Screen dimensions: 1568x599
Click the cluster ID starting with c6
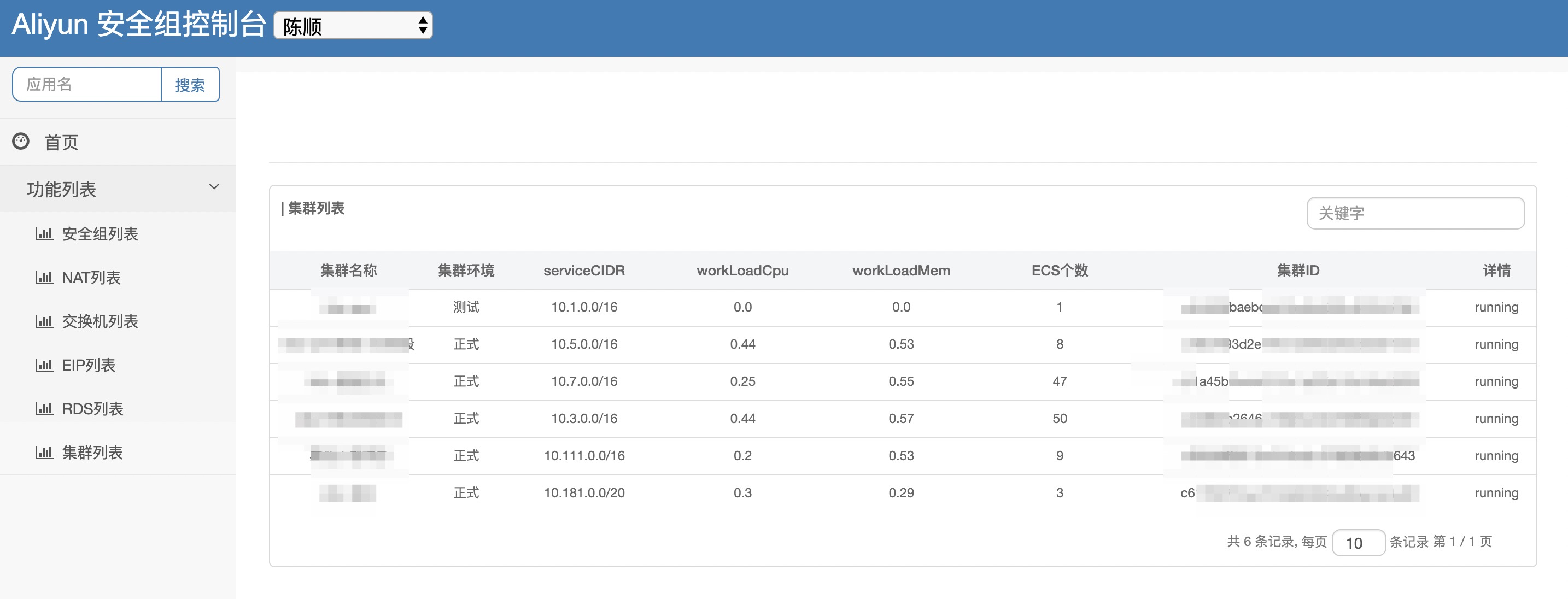click(1300, 492)
